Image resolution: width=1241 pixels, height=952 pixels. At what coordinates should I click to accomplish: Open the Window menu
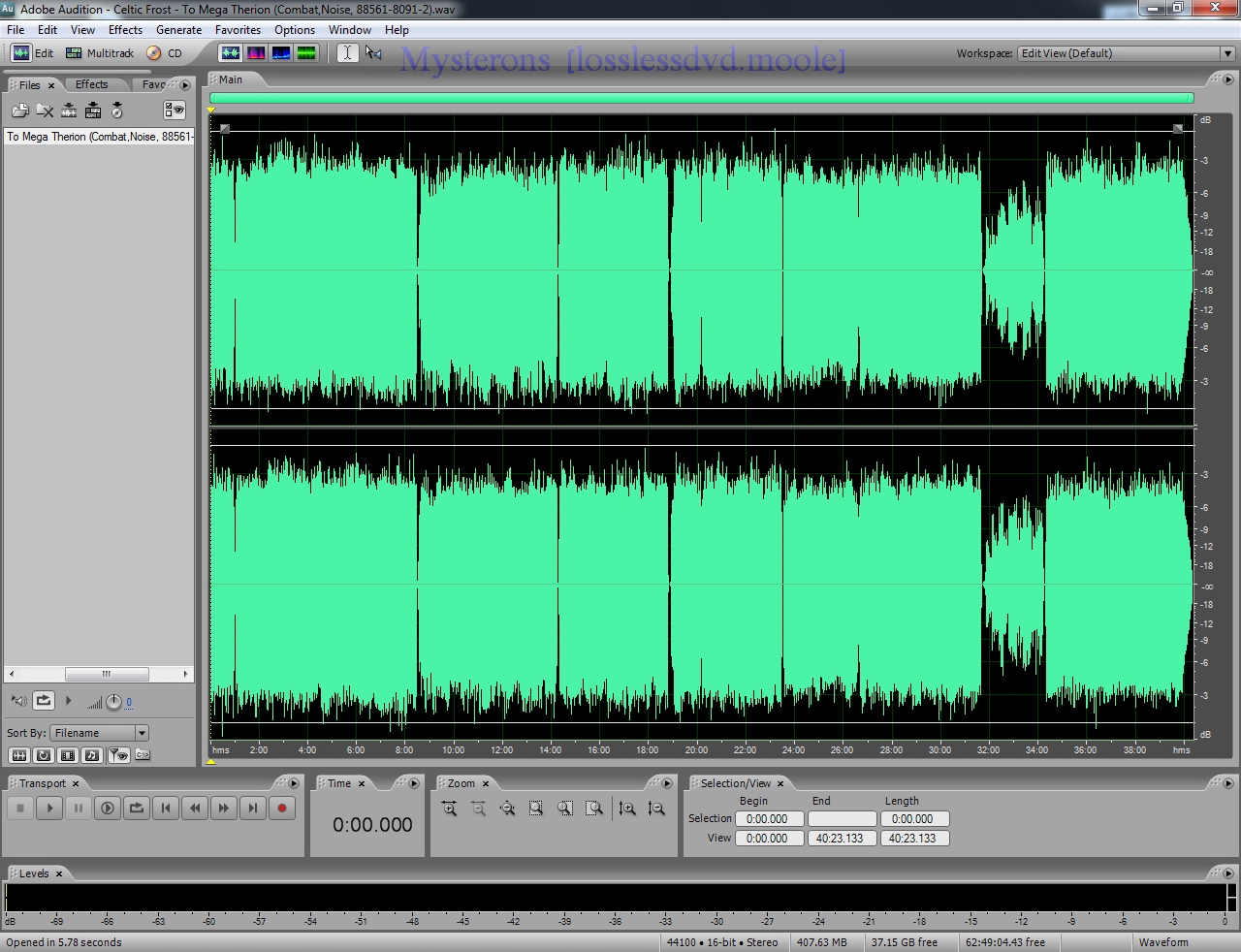350,30
